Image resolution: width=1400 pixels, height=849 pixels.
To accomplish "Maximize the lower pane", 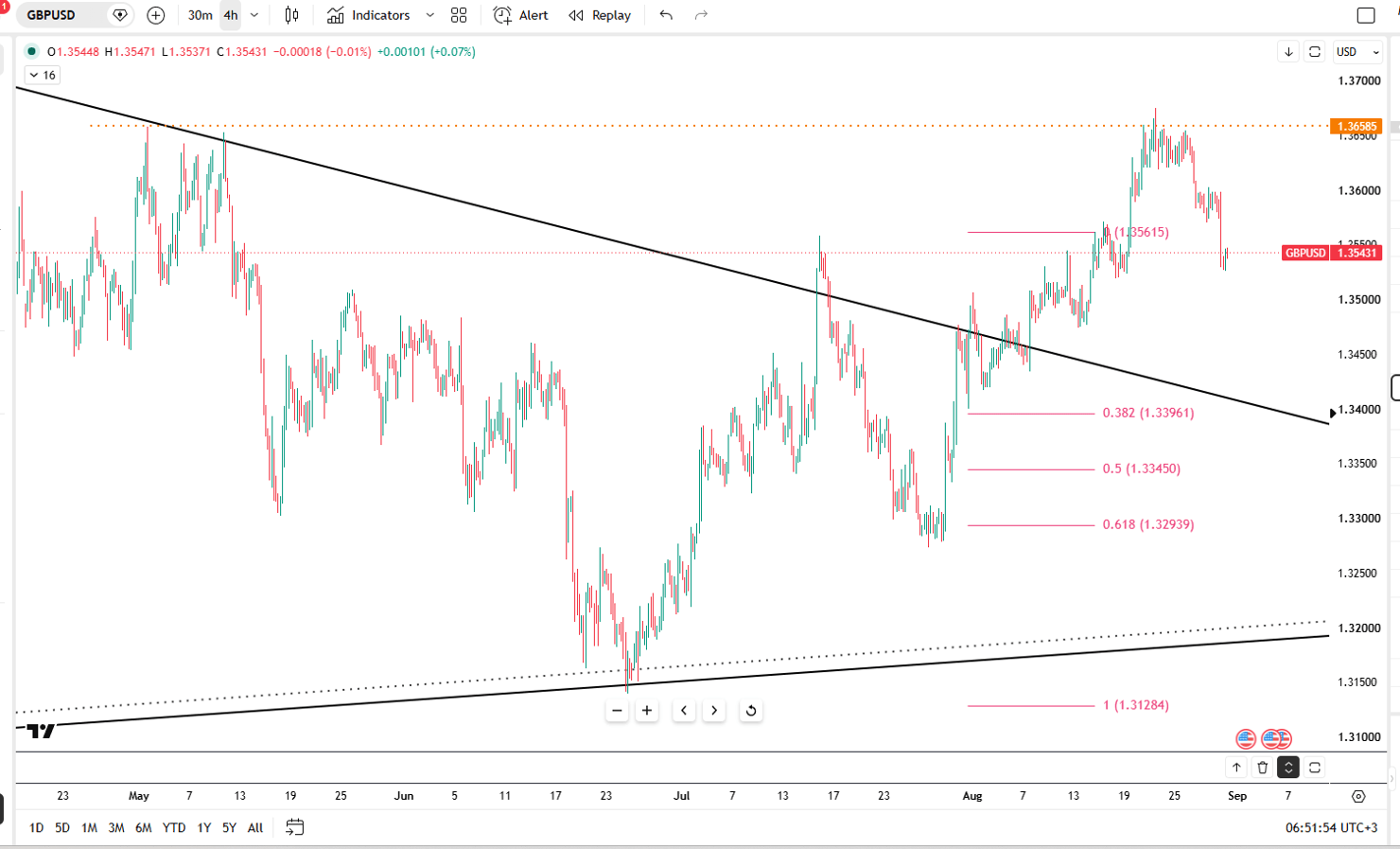I will pos(1315,768).
